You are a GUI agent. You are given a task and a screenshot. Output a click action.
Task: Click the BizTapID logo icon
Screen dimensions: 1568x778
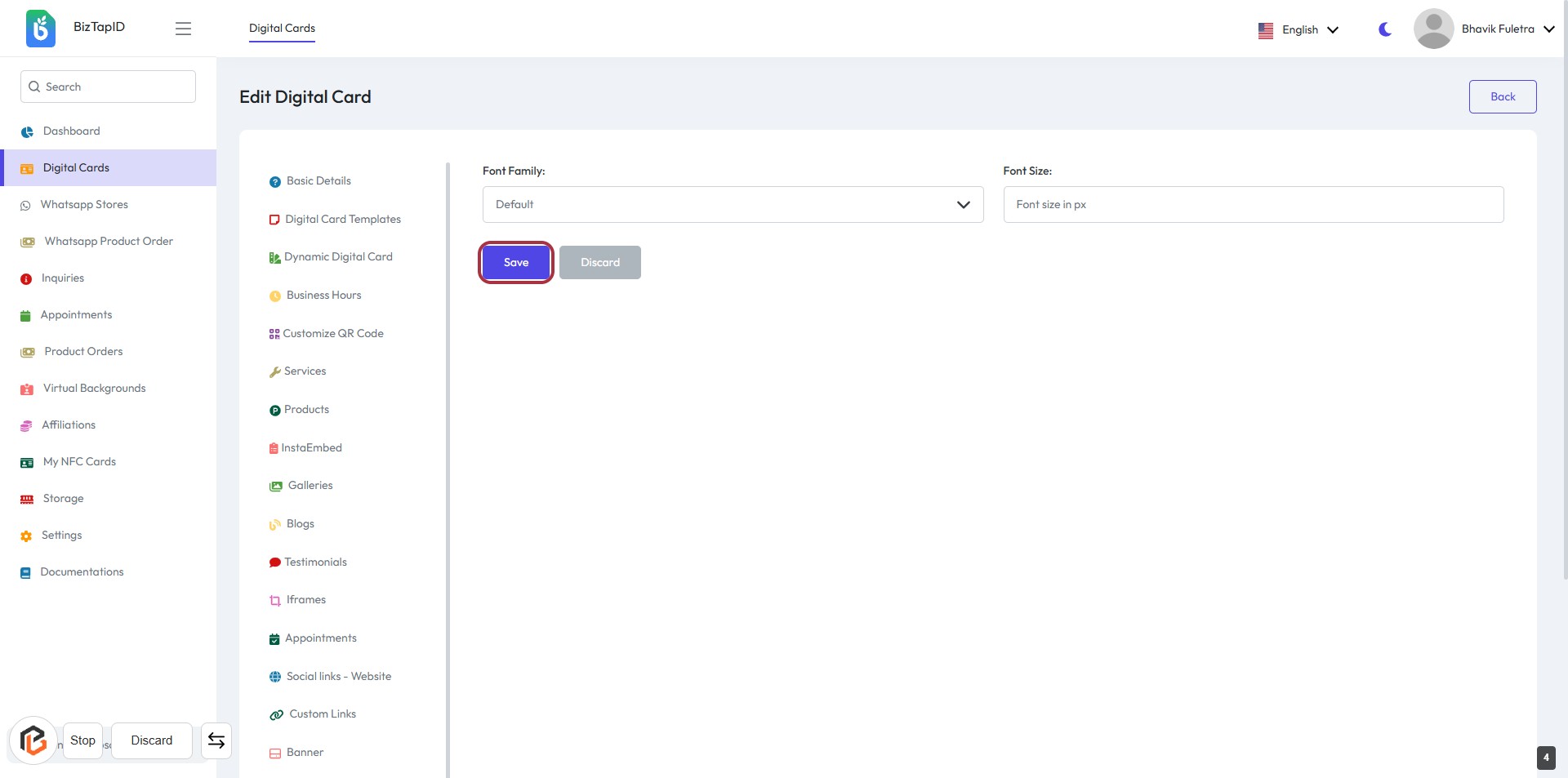(40, 29)
